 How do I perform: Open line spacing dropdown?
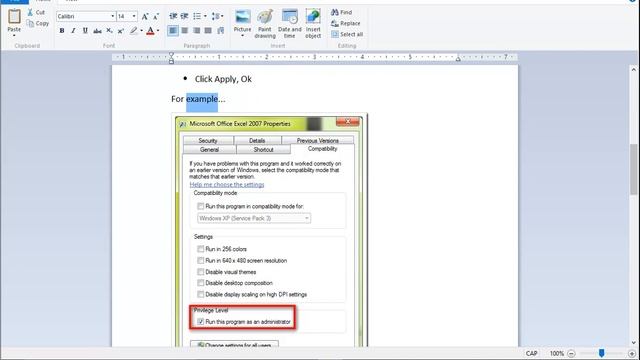(217, 16)
